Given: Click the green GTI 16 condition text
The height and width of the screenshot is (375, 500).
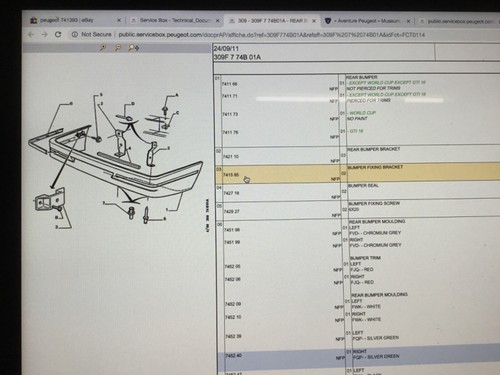Looking at the screenshot, I should point(356,131).
